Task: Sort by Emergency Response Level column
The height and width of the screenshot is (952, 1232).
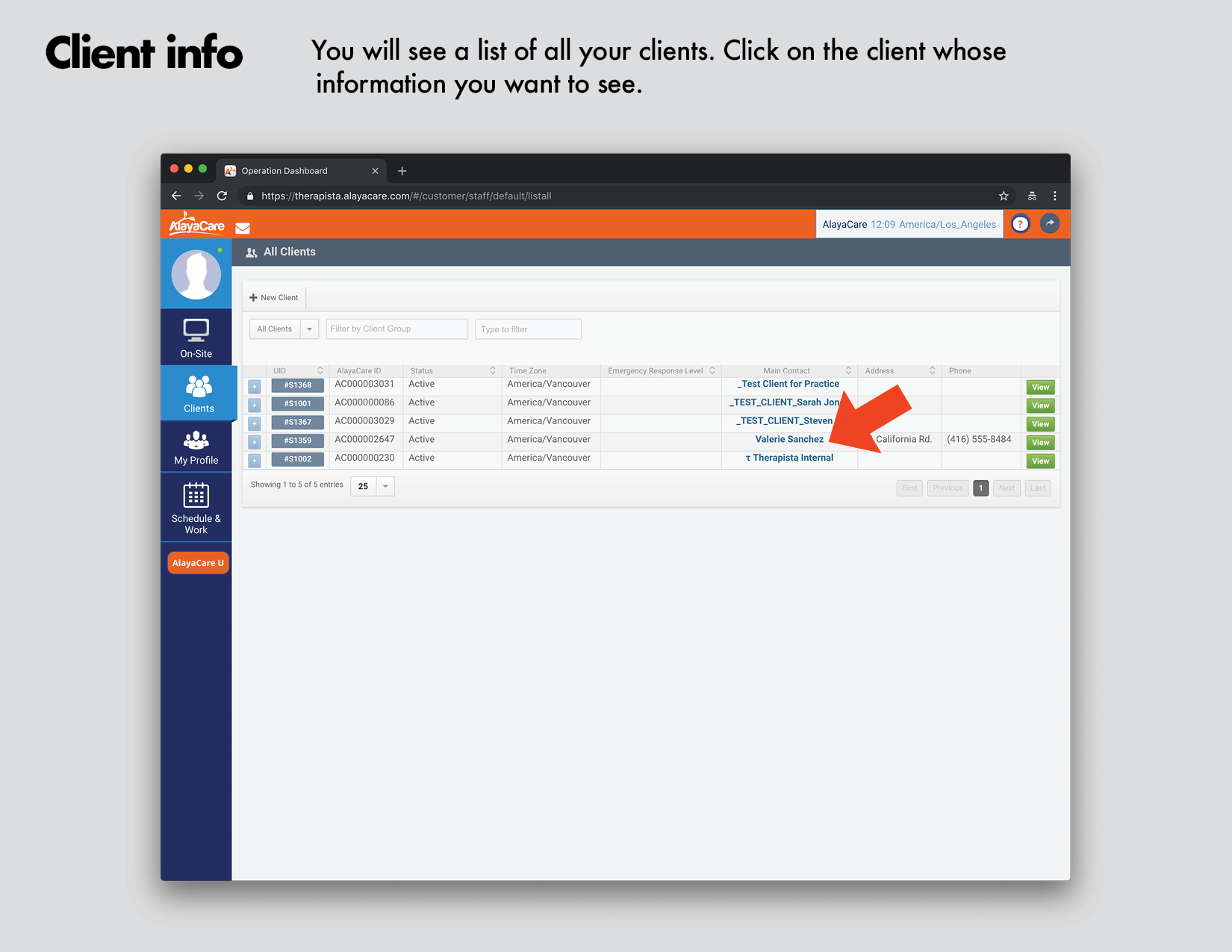Action: point(661,370)
